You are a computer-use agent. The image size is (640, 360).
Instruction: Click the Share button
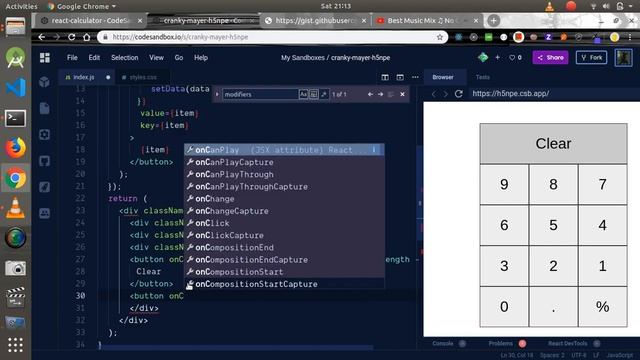(x=550, y=58)
